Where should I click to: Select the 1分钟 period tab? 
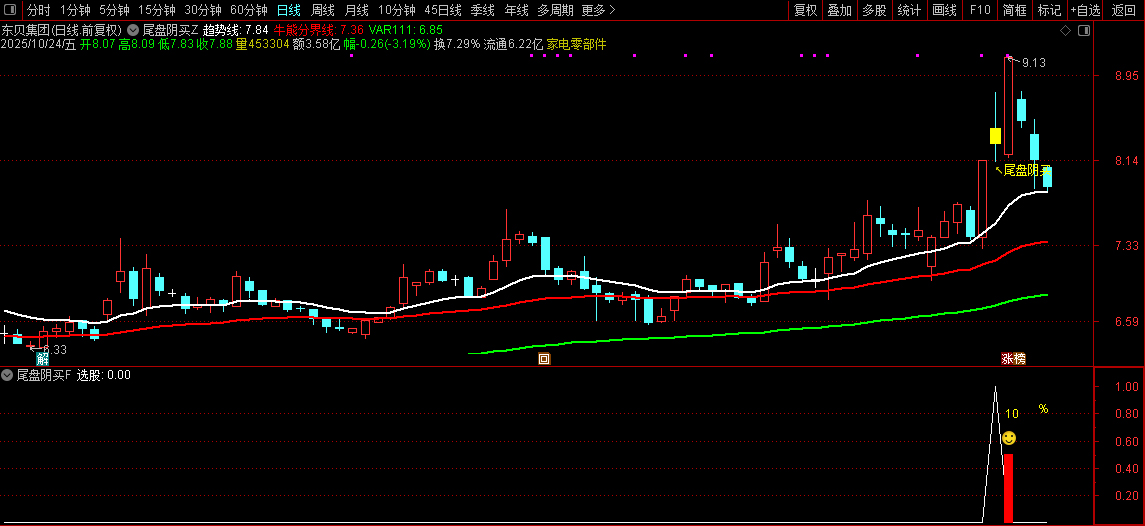75,10
